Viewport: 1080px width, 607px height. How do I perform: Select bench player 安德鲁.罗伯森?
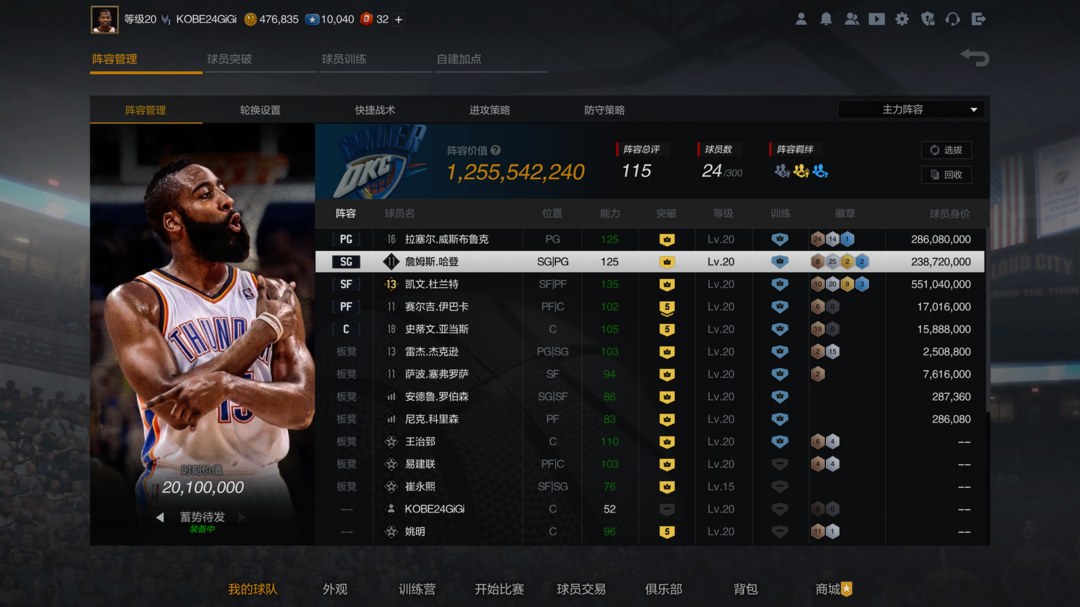tap(650, 397)
